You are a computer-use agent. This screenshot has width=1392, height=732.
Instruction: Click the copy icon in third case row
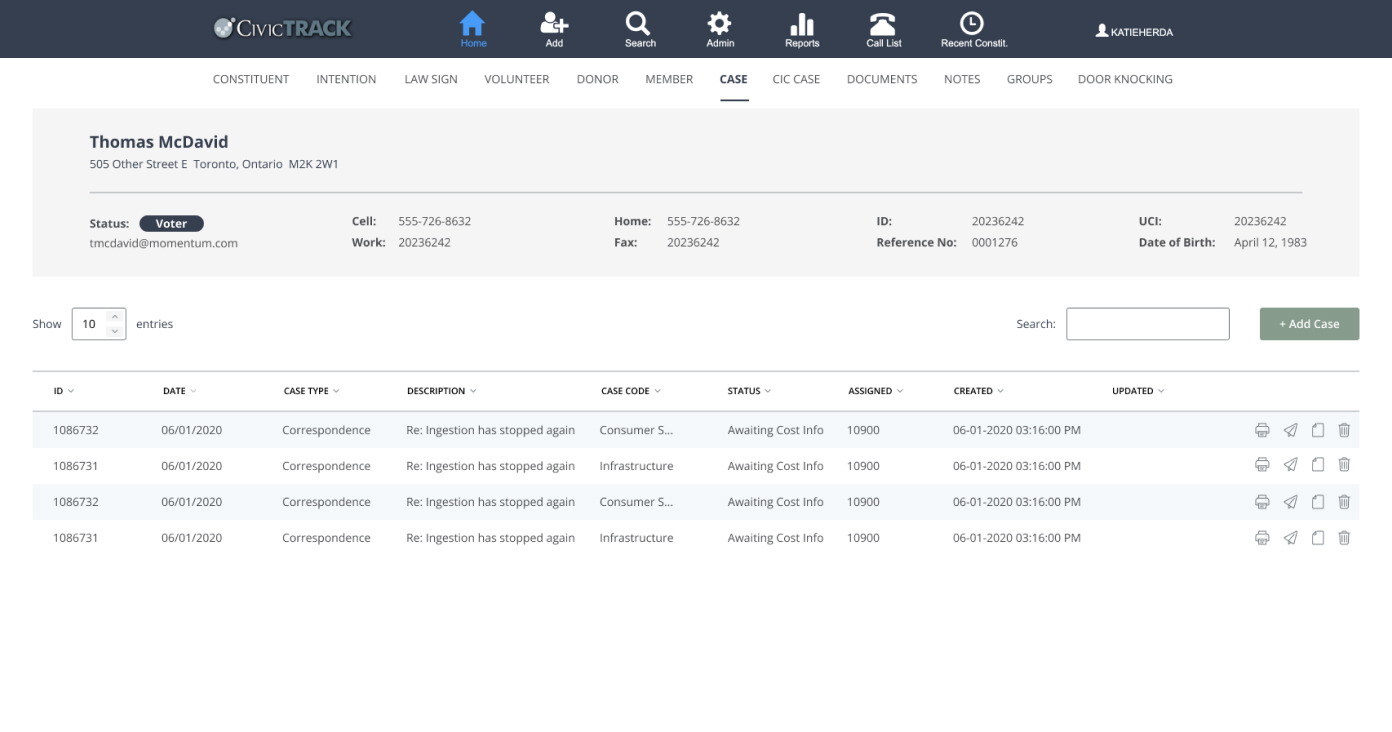(x=1317, y=502)
